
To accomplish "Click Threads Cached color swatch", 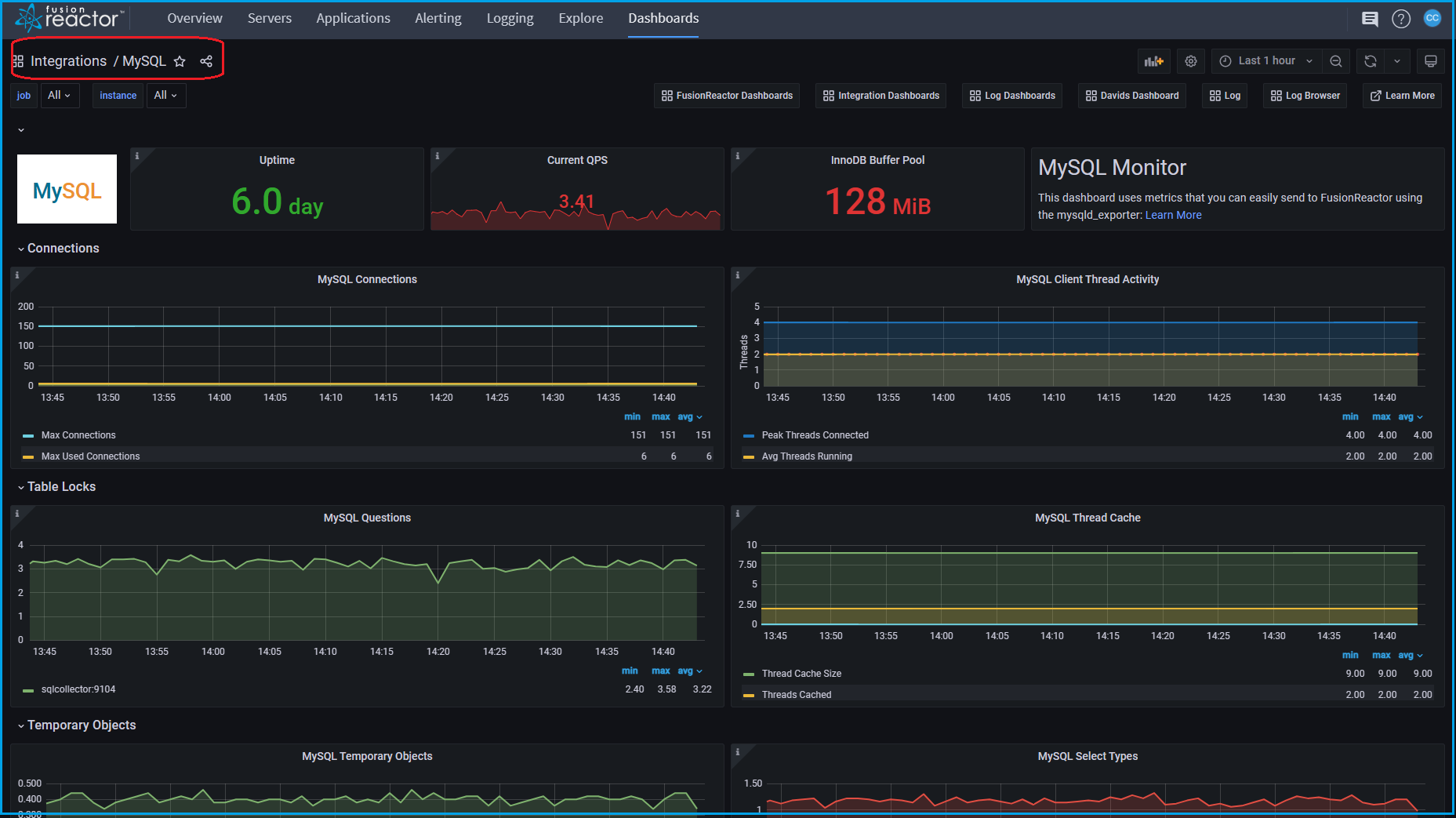I will coord(749,695).
